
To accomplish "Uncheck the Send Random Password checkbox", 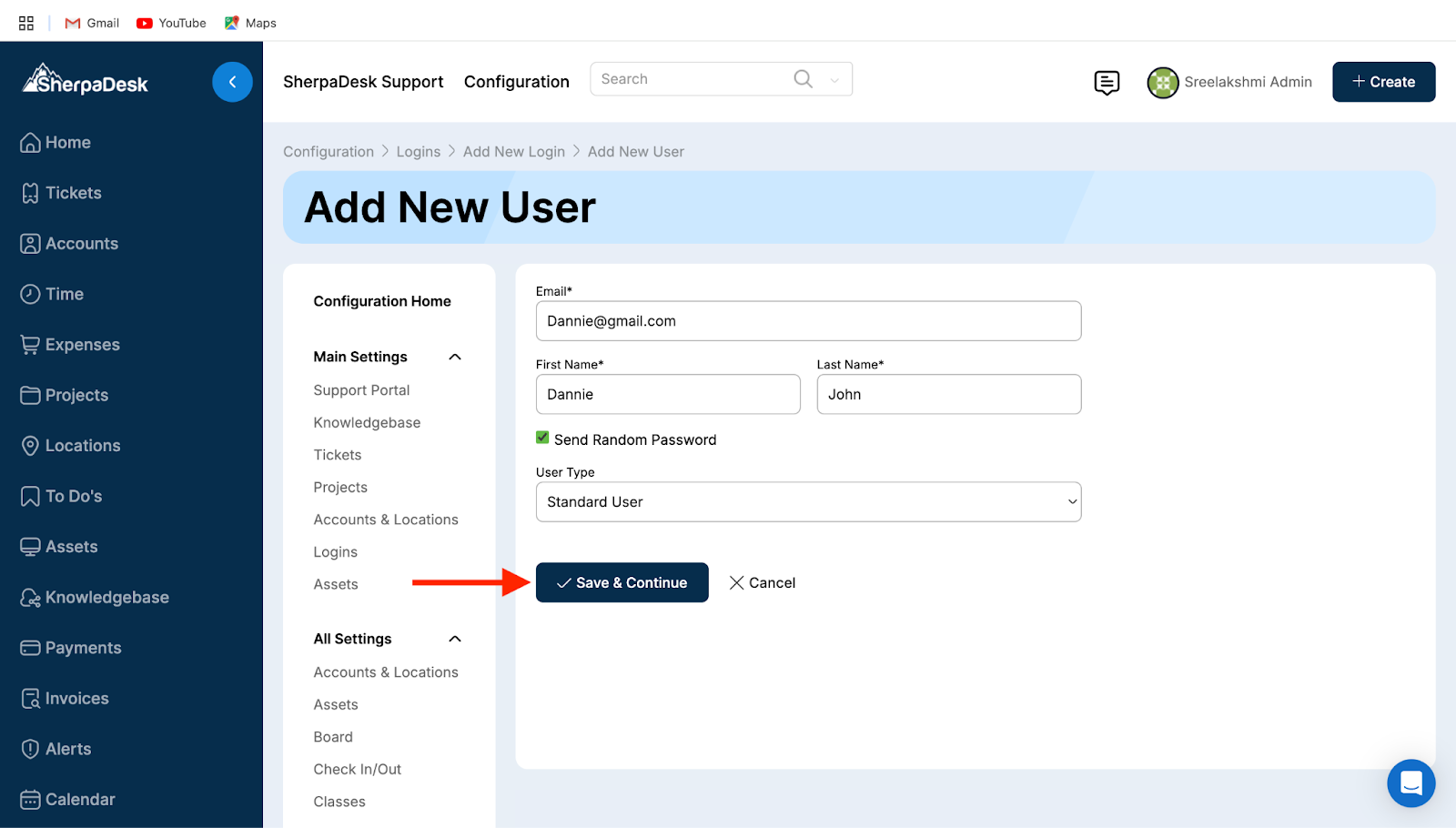I will 542,438.
